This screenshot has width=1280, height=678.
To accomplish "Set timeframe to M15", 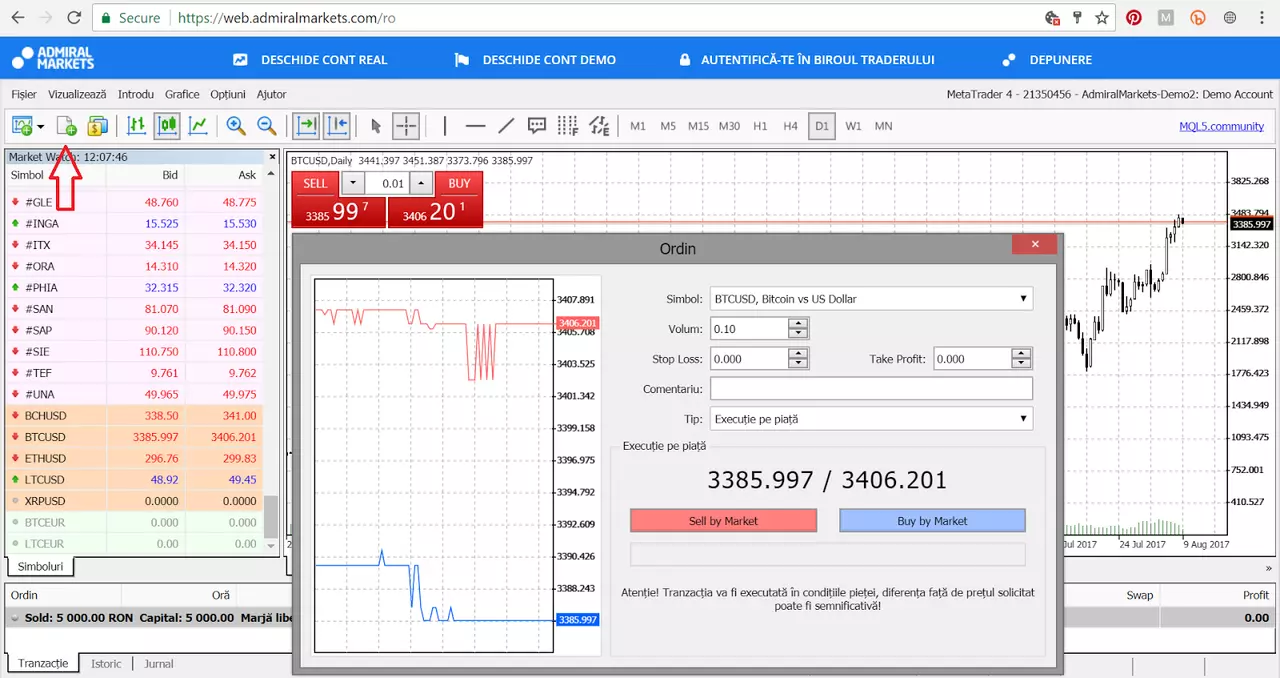I will click(x=698, y=126).
